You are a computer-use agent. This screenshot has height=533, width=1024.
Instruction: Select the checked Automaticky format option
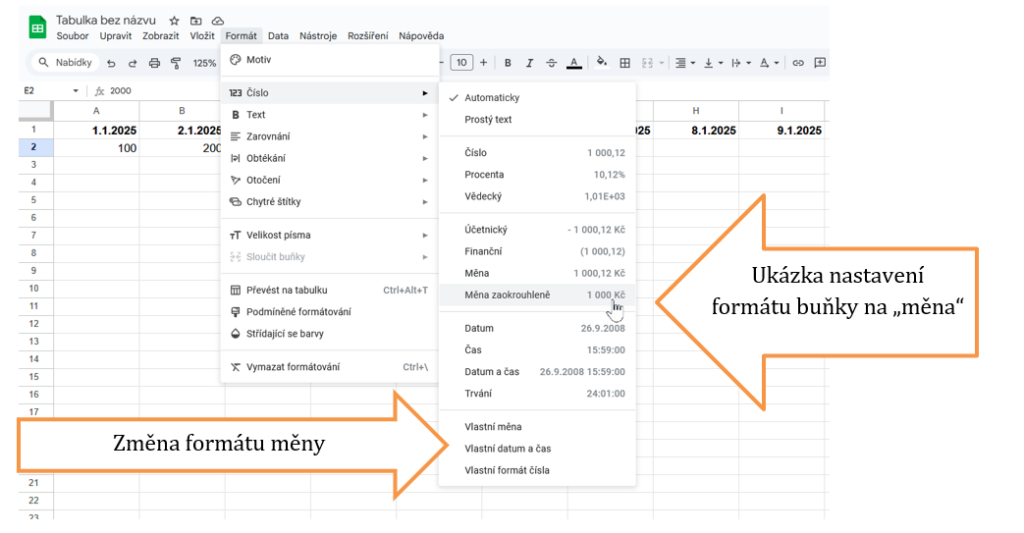tap(491, 98)
